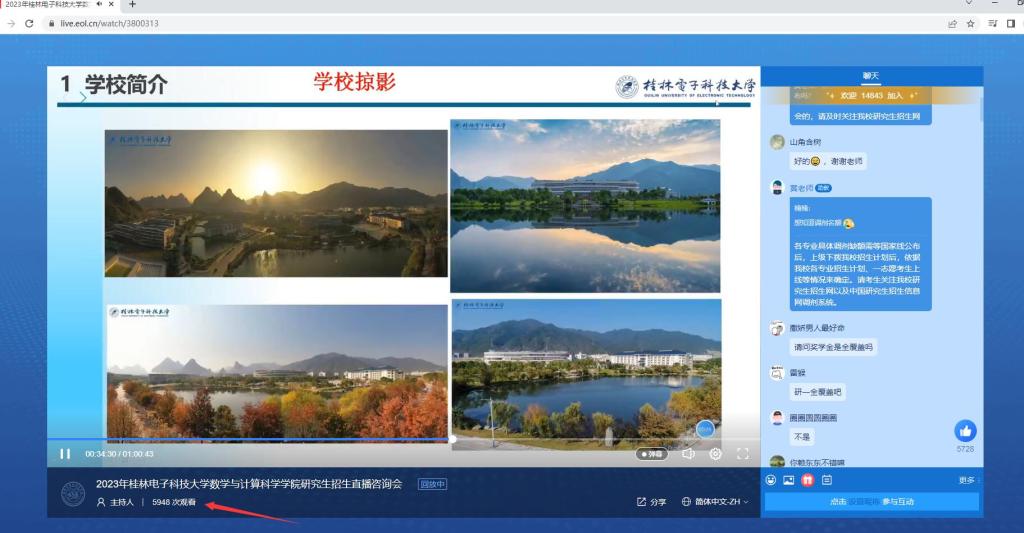This screenshot has width=1024, height=533.
Task: Click 分享 share button
Action: pos(651,502)
